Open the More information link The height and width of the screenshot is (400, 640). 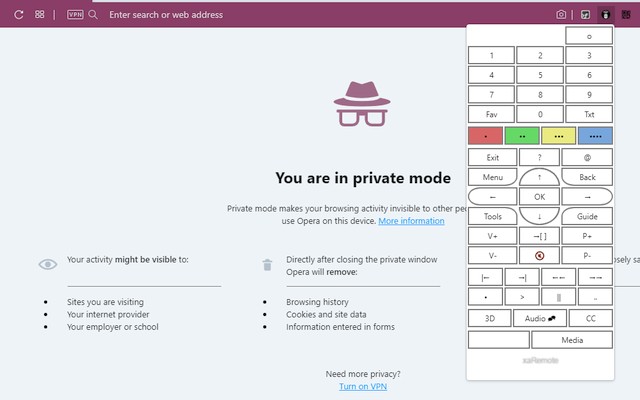click(411, 221)
